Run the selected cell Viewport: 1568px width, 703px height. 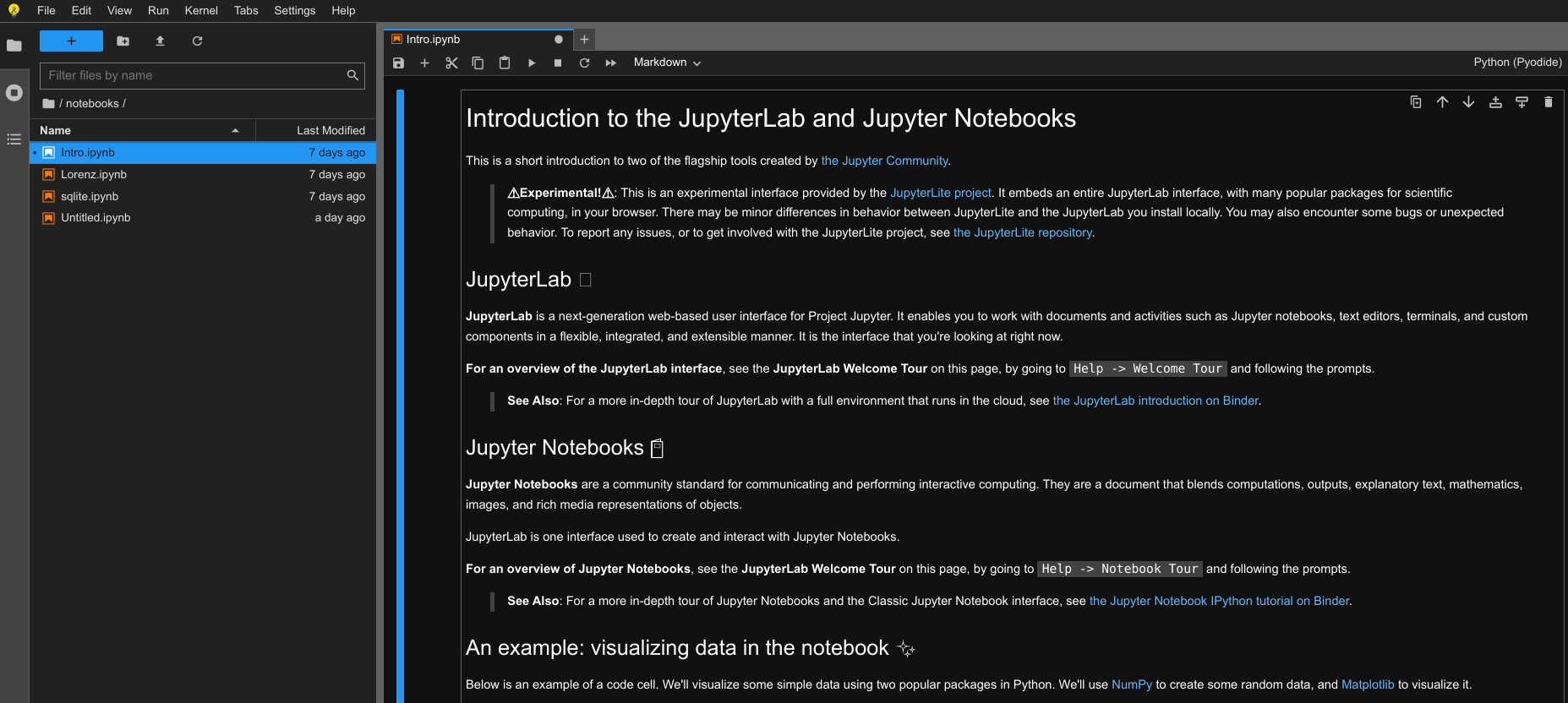(532, 63)
